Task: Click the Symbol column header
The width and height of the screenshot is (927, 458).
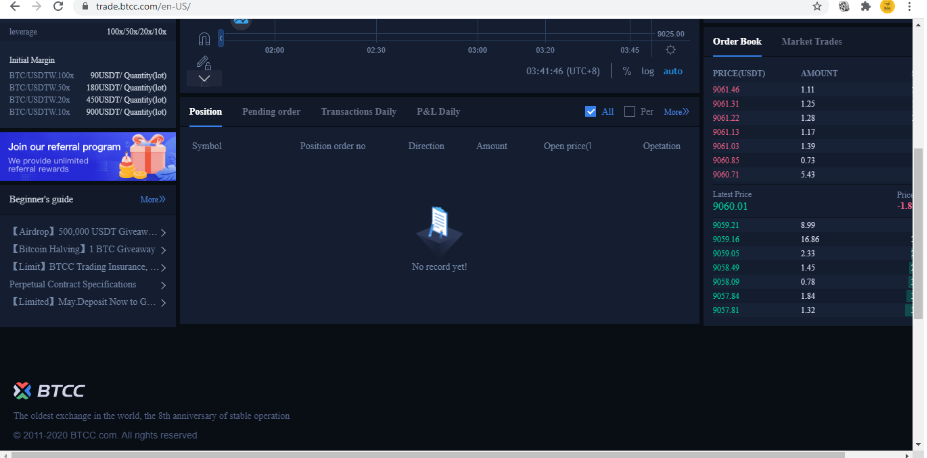Action: 207,146
